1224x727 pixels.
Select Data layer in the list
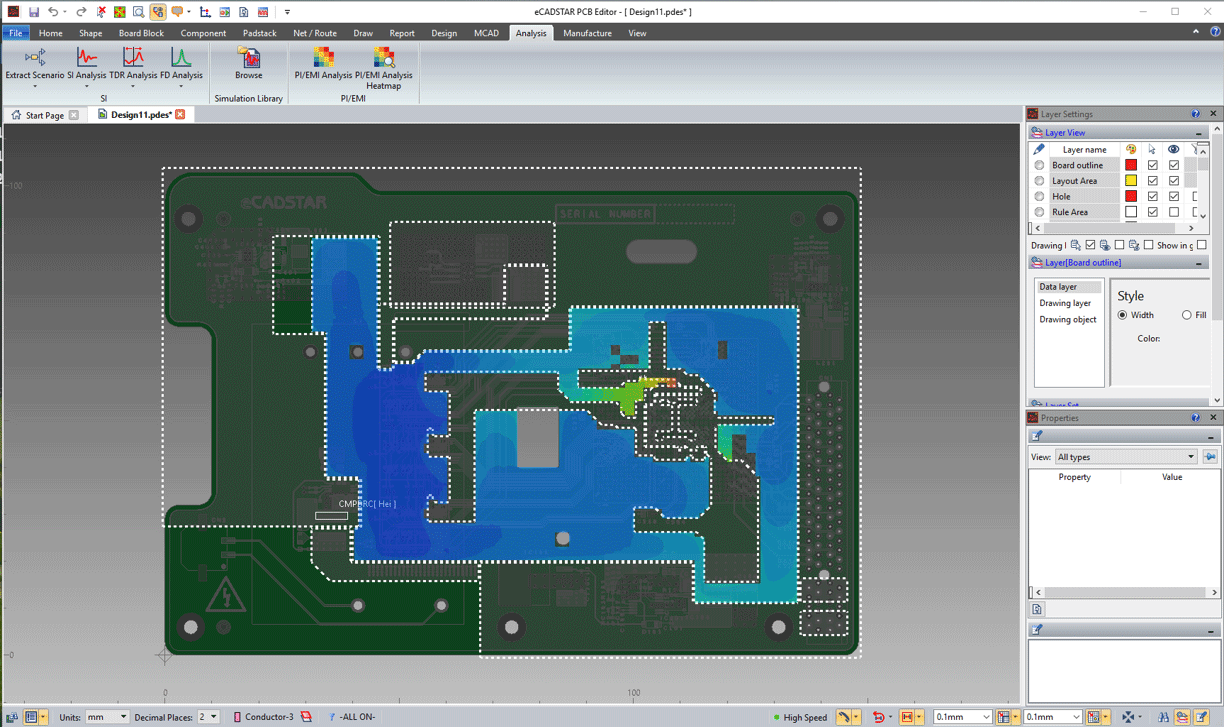(x=1067, y=287)
